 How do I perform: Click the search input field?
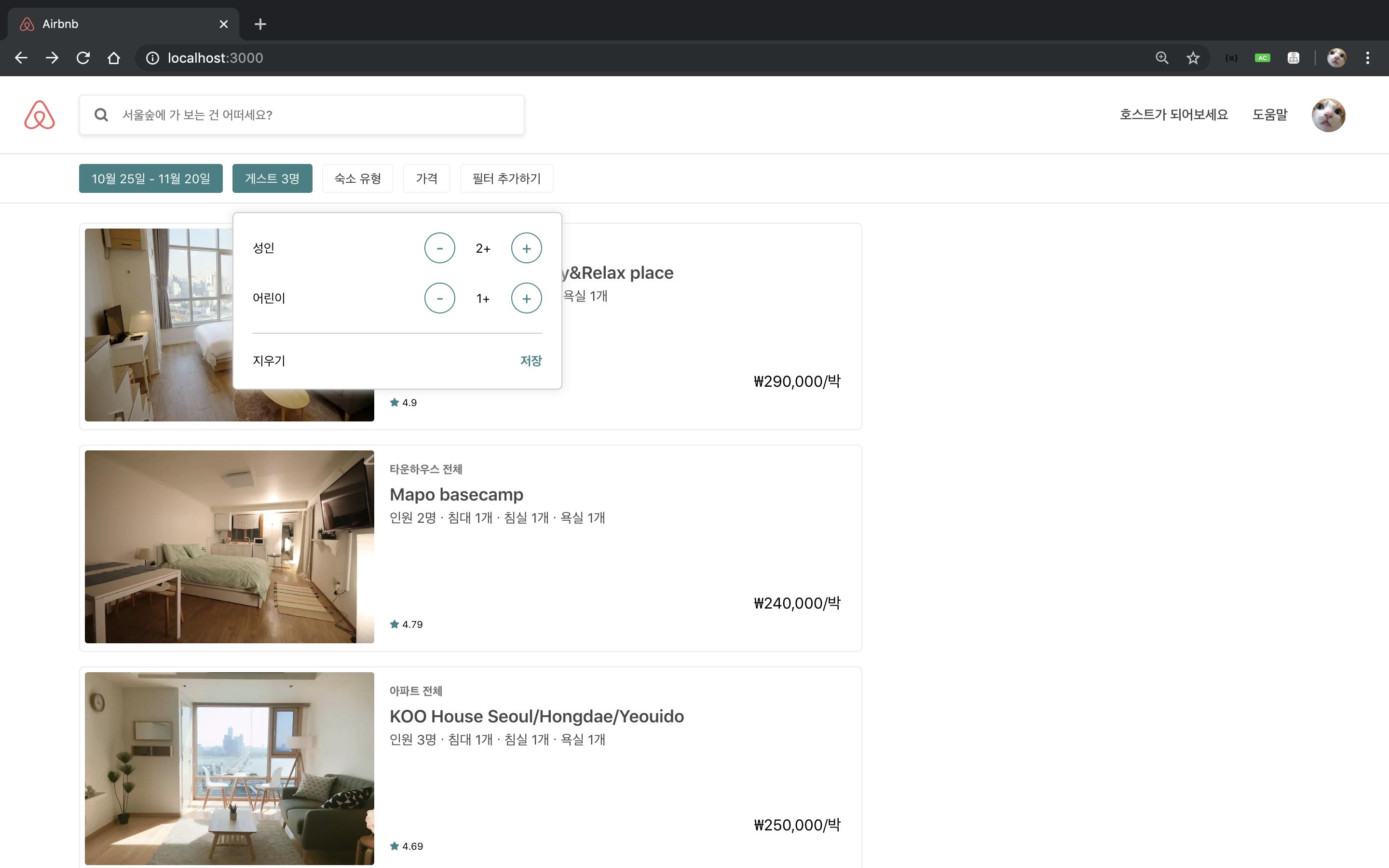coord(310,115)
